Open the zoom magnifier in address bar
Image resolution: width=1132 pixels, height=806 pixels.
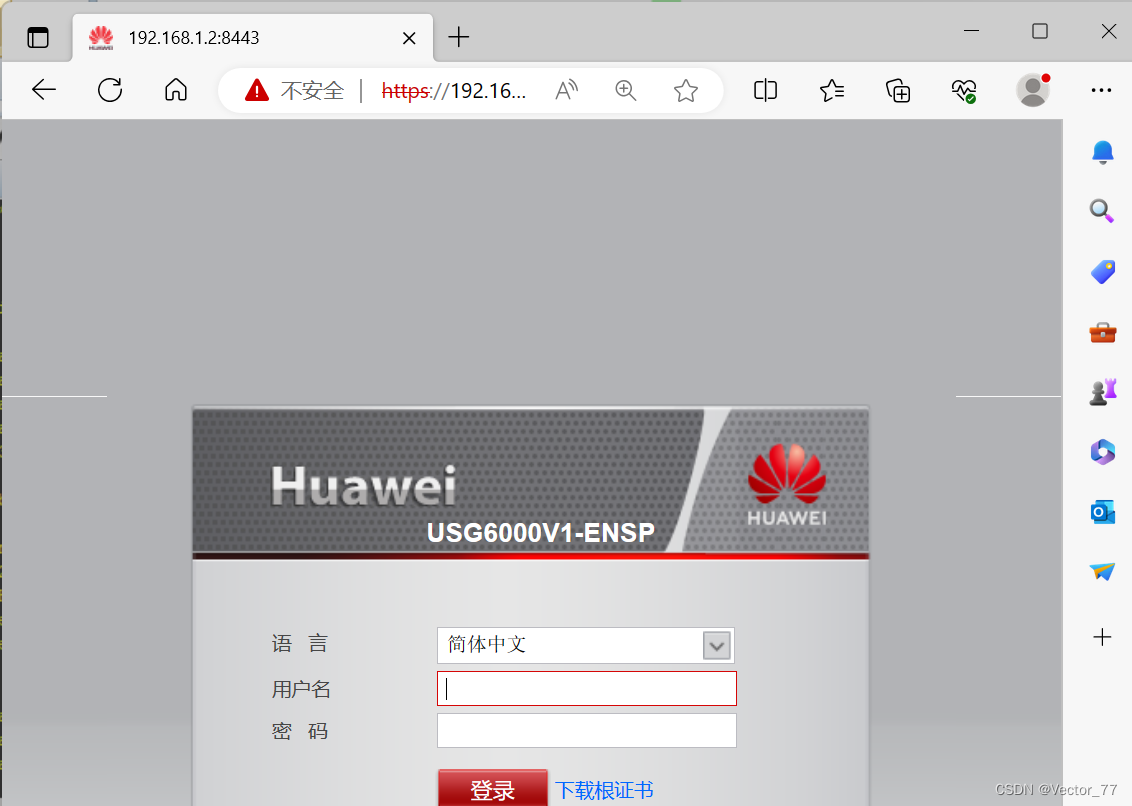pyautogui.click(x=625, y=90)
